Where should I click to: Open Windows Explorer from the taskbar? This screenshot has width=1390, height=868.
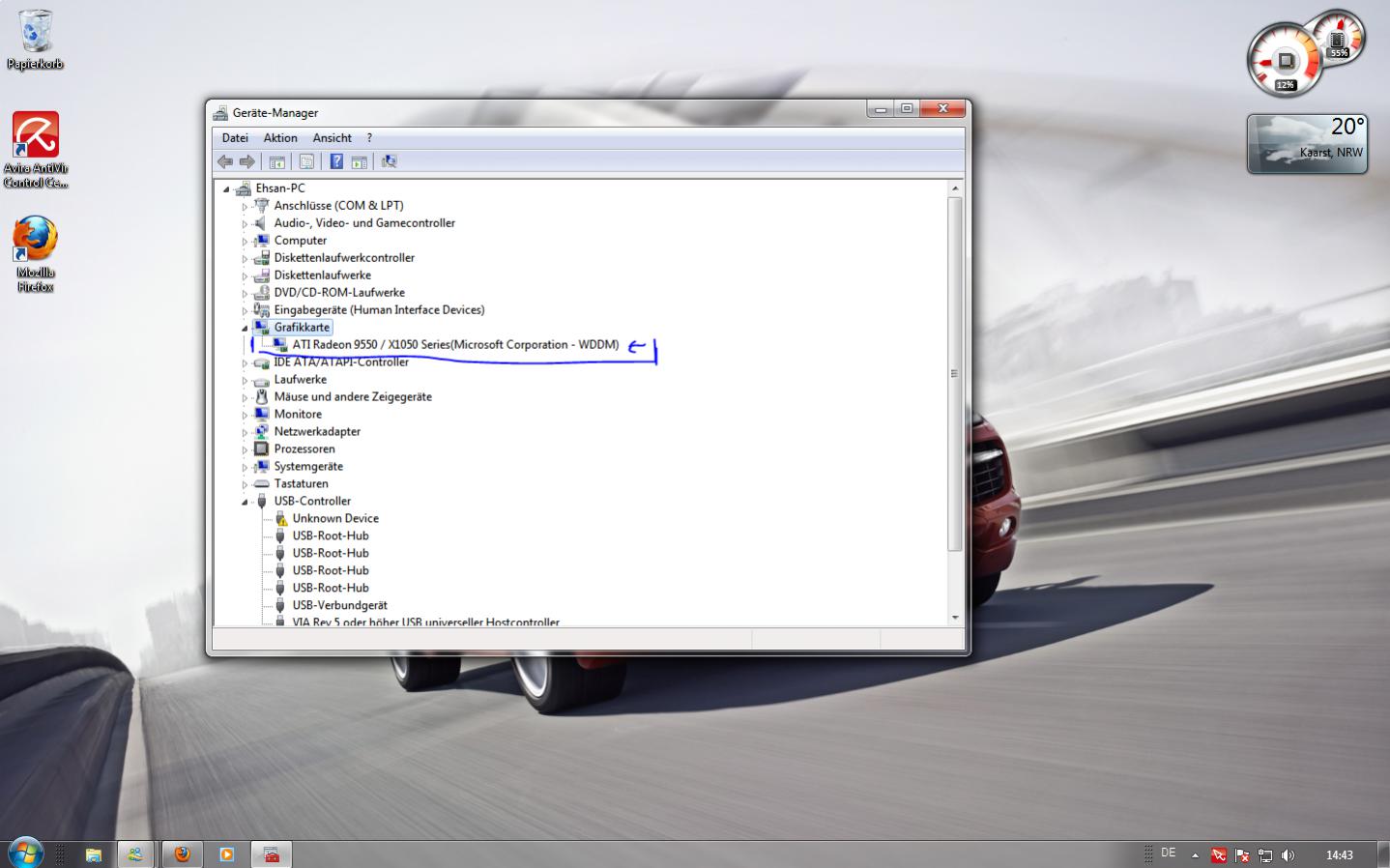click(94, 854)
